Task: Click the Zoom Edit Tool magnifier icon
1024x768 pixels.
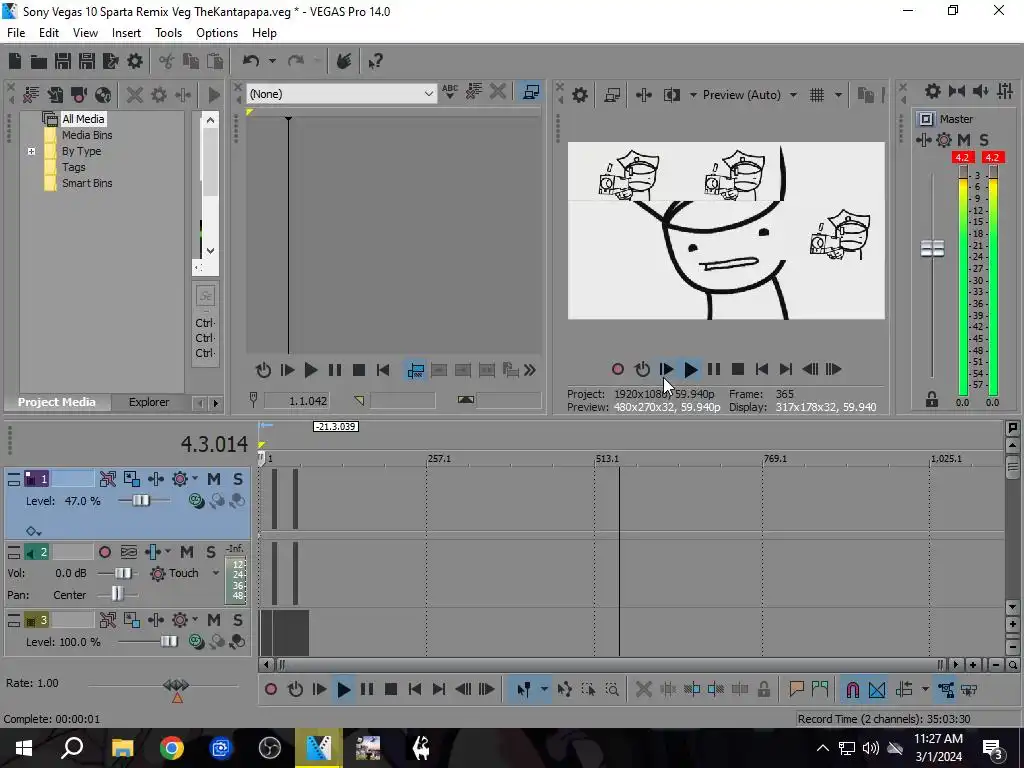Action: coord(612,689)
